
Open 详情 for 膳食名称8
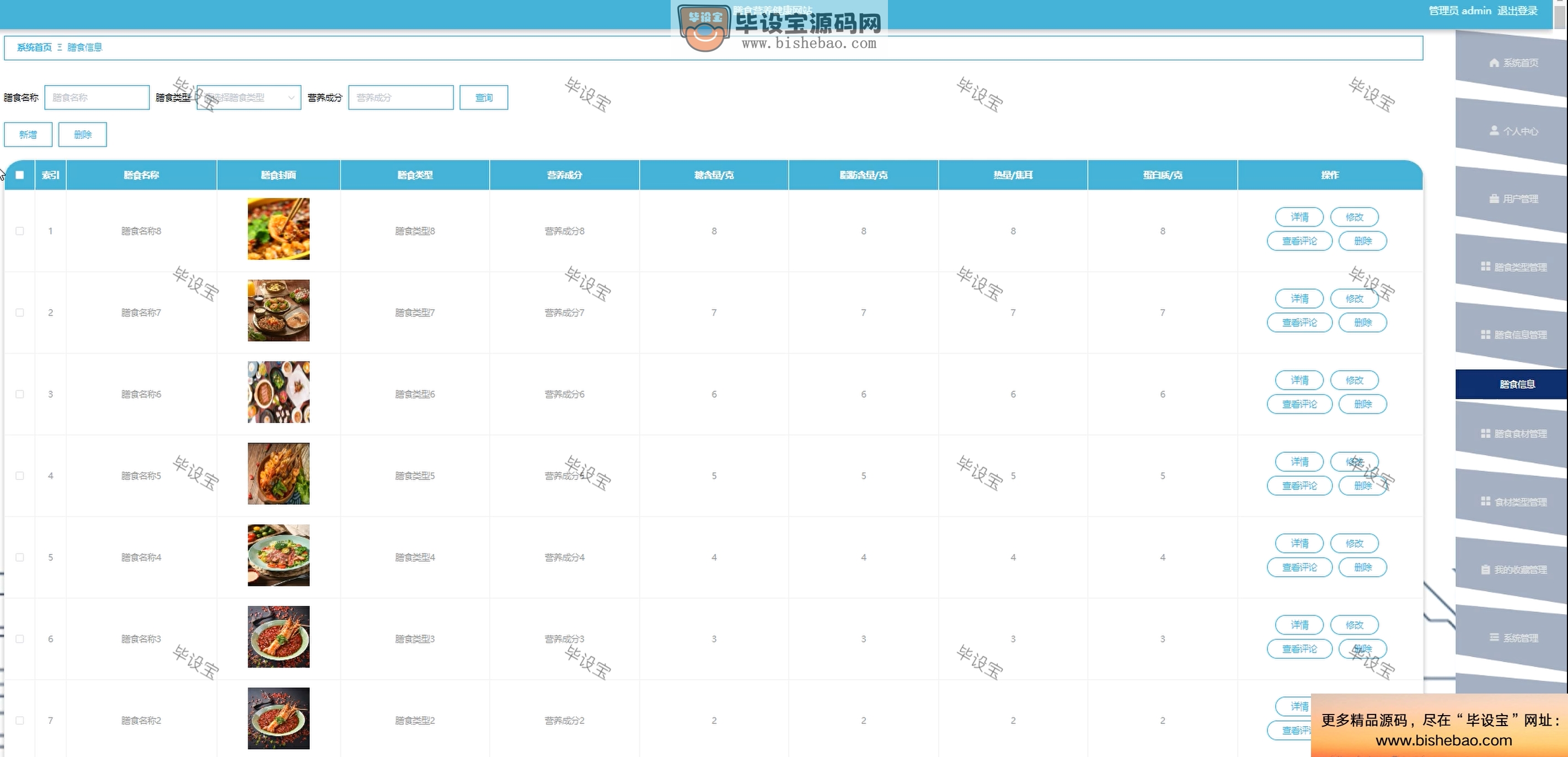pyautogui.click(x=1299, y=217)
